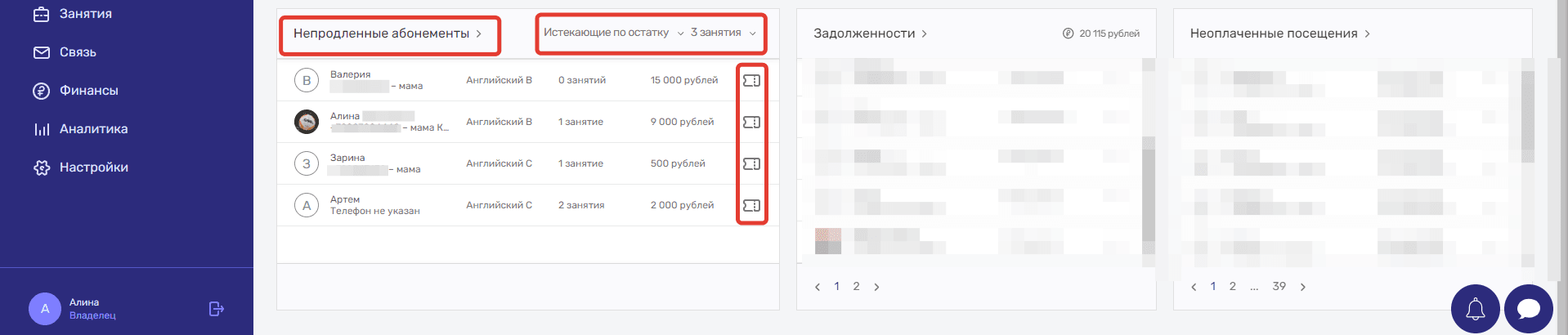The height and width of the screenshot is (335, 1568).
Task: Click the ticket icon in Артем's row
Action: (x=751, y=205)
